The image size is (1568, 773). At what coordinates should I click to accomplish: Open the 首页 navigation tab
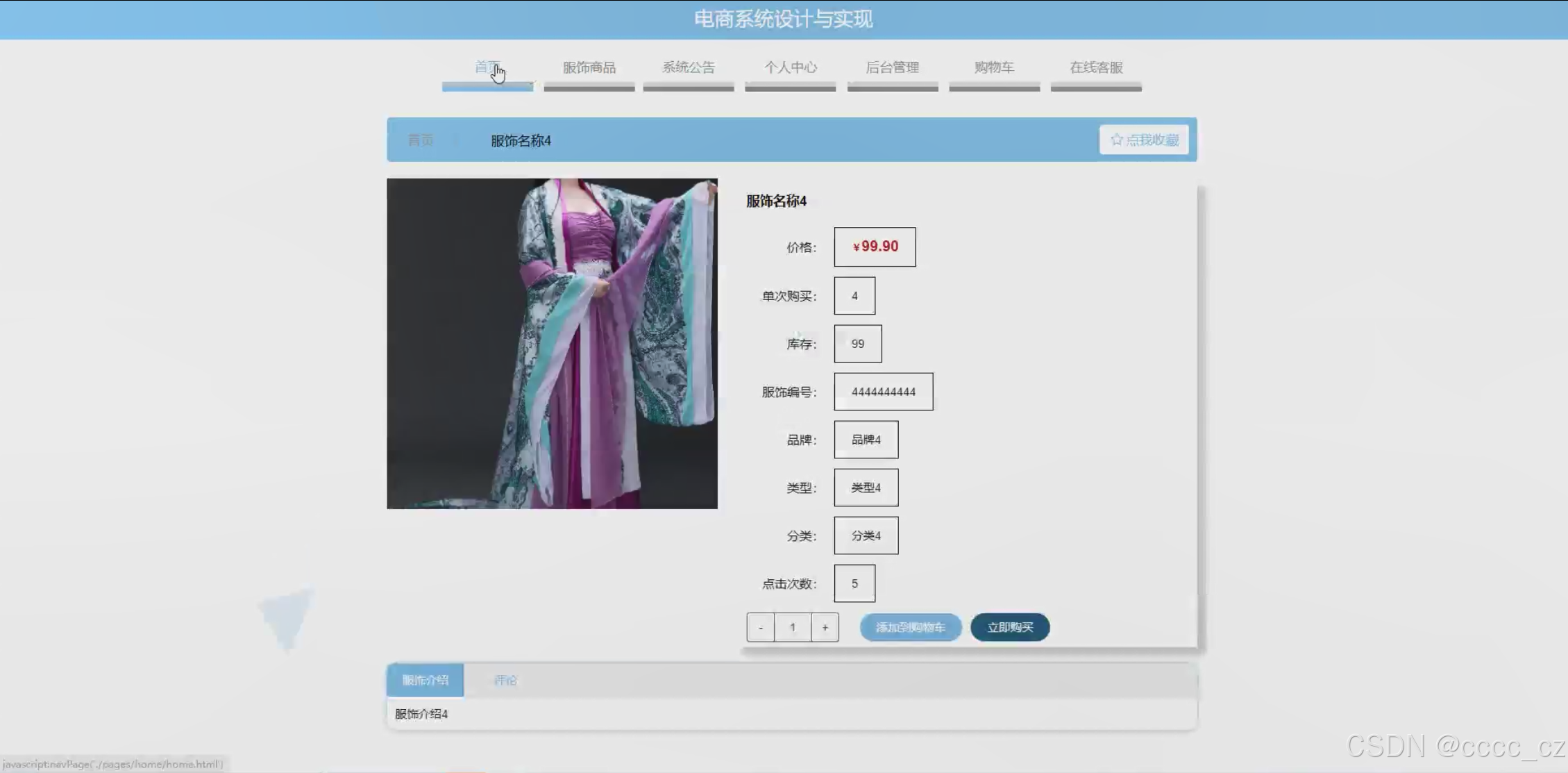pyautogui.click(x=487, y=68)
